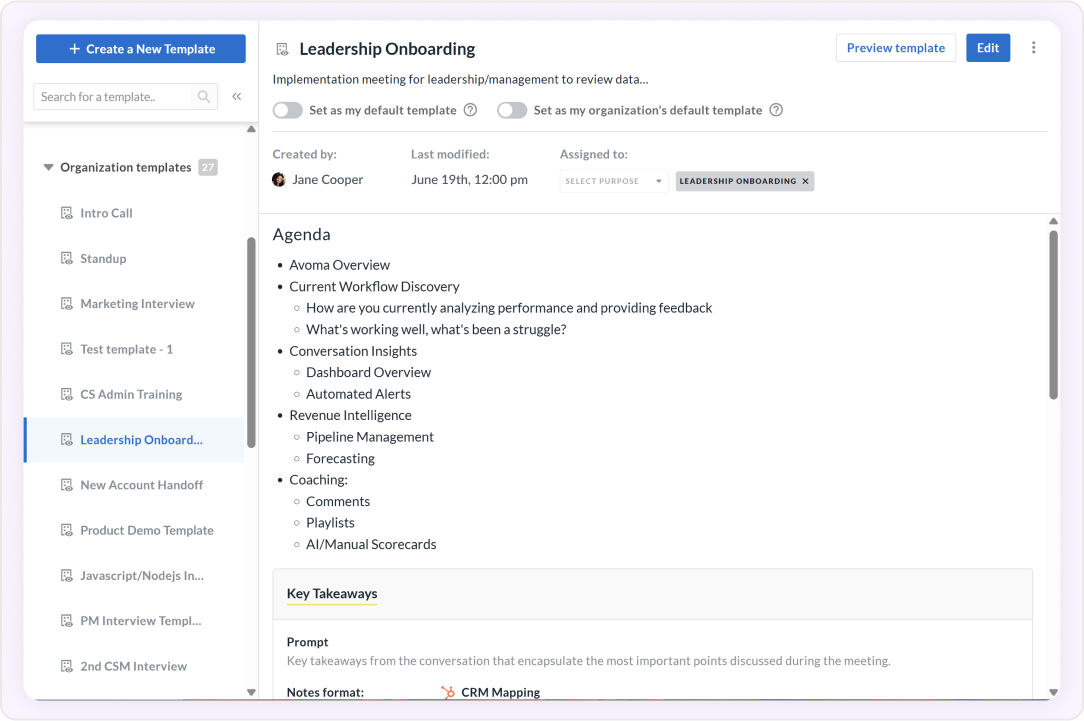Click the Preview template button
Screen dimensions: 1084x721
[x=895, y=48]
